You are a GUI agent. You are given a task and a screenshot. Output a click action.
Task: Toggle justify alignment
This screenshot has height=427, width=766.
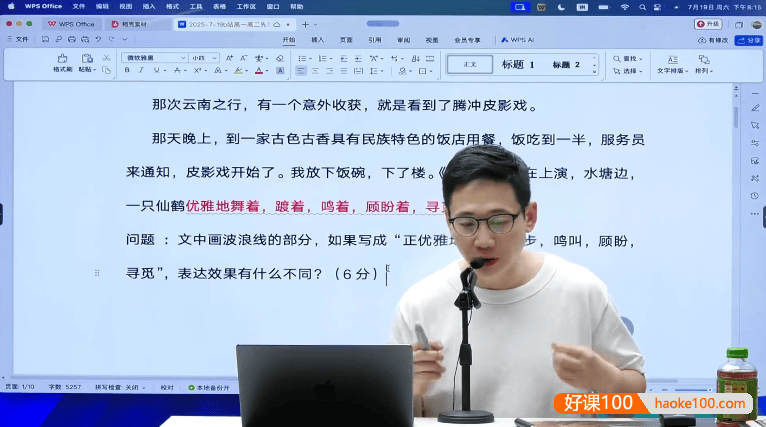(344, 71)
